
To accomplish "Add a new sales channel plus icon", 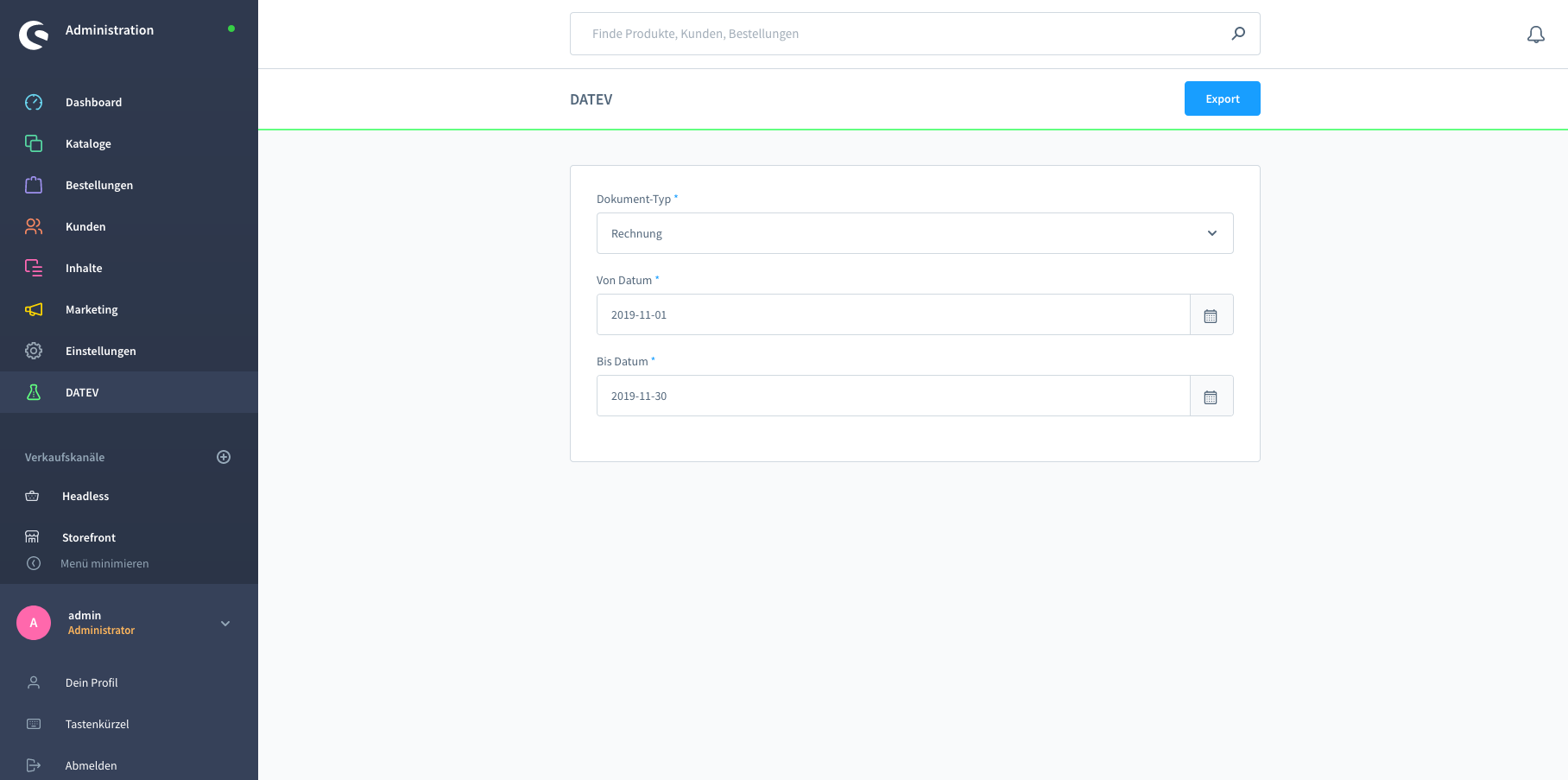I will click(224, 457).
